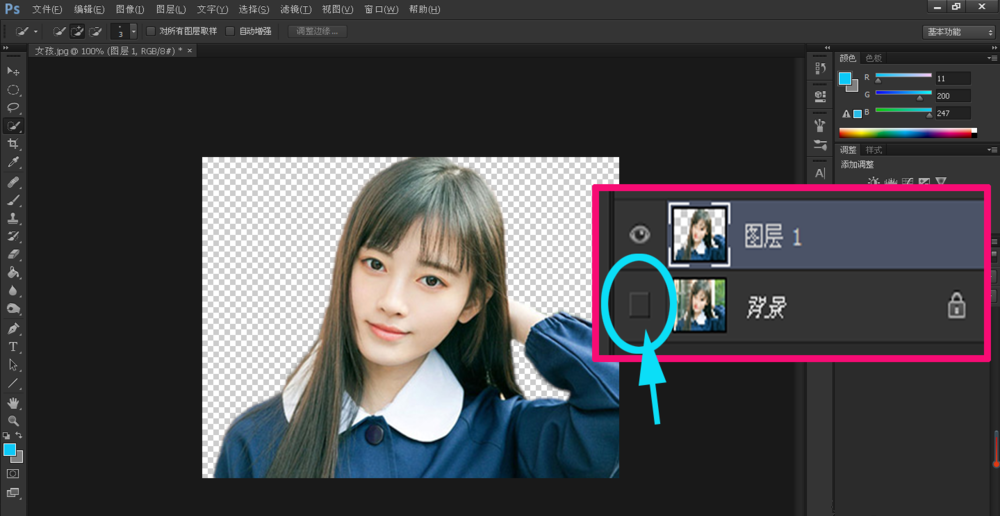This screenshot has width=1000, height=516.
Task: Open the 图像(I) menu
Action: pos(130,10)
